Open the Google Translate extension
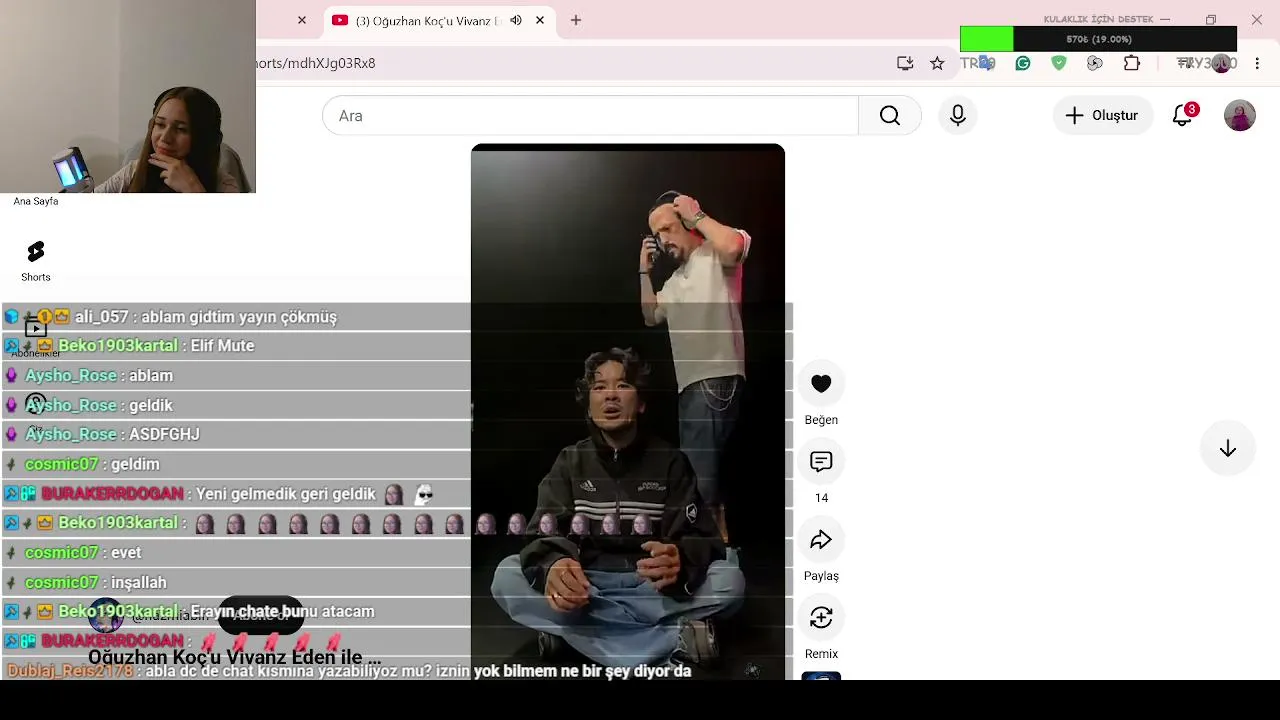The height and width of the screenshot is (720, 1280). pyautogui.click(x=986, y=63)
